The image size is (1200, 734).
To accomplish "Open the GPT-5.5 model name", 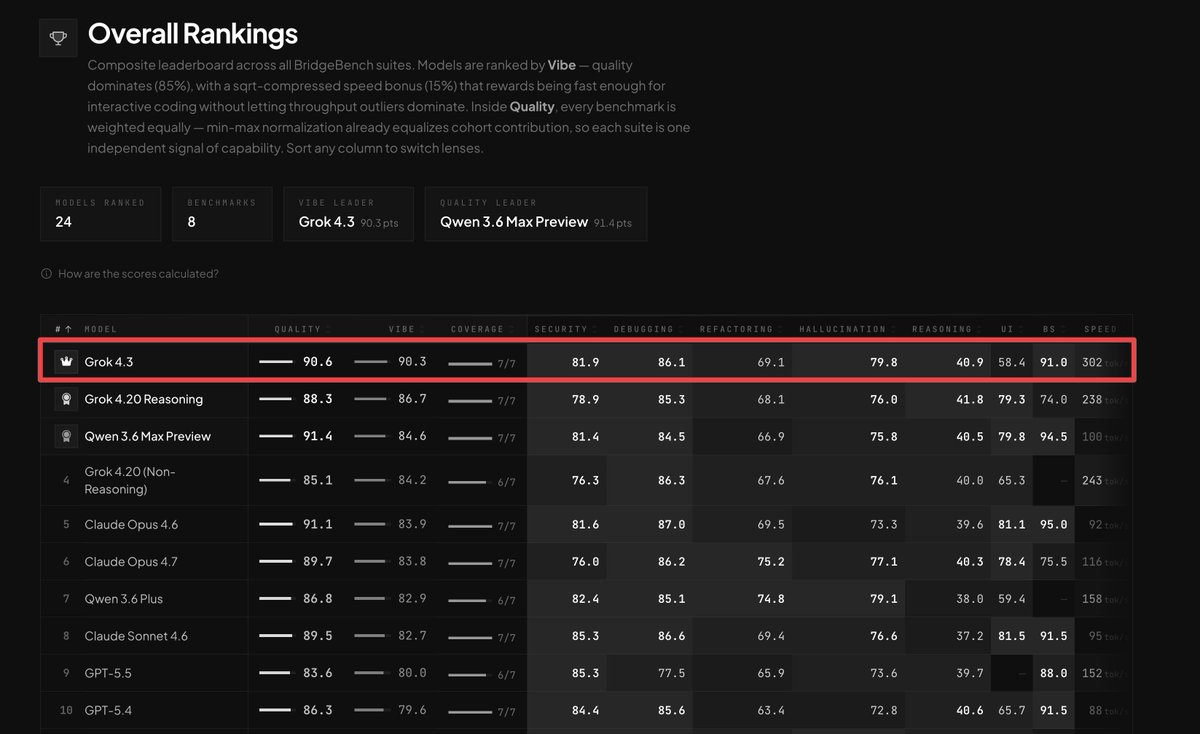I will click(x=108, y=673).
